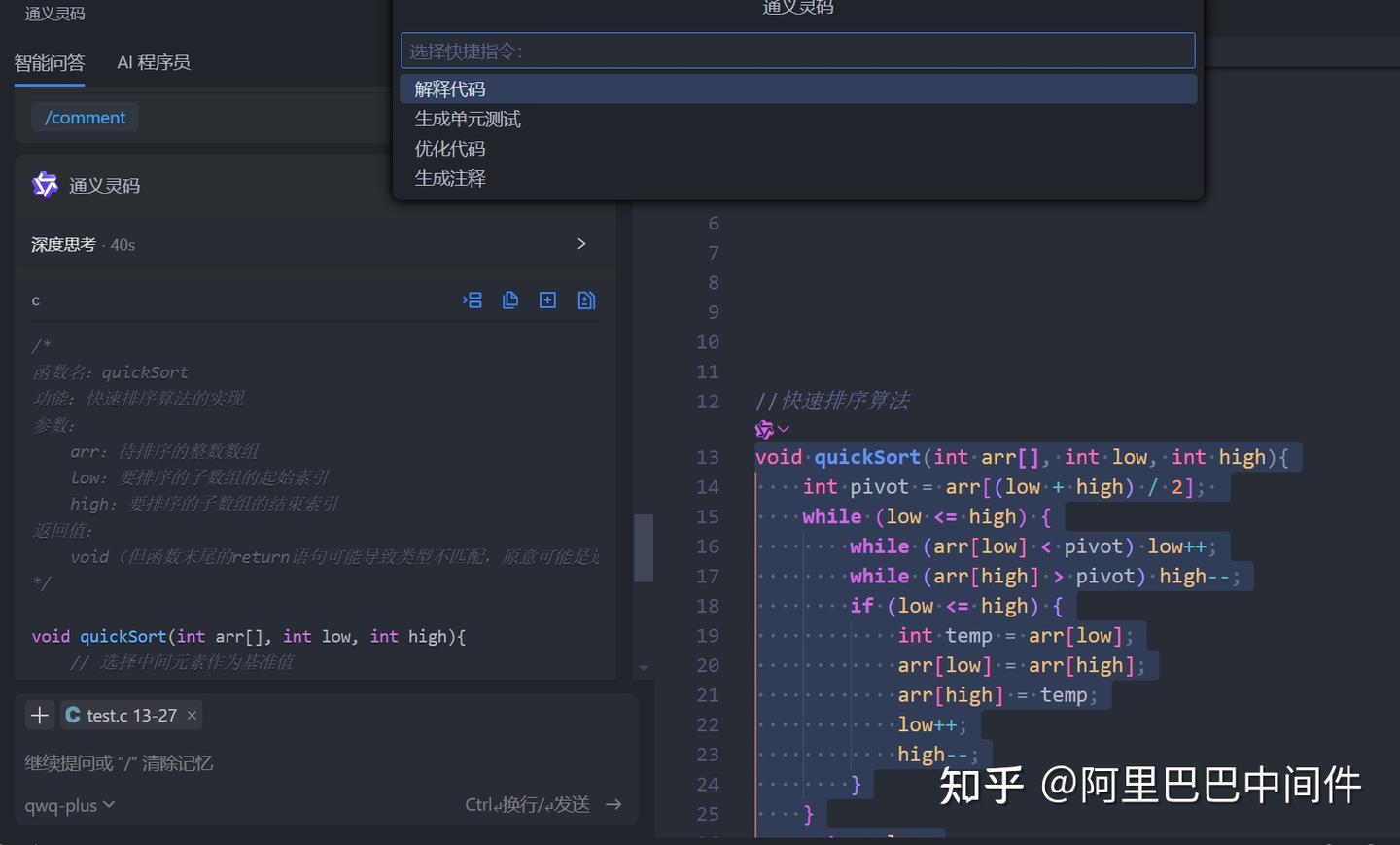The height and width of the screenshot is (845, 1400).
Task: Select 生成注释 from the quick command list
Action: coord(798,179)
